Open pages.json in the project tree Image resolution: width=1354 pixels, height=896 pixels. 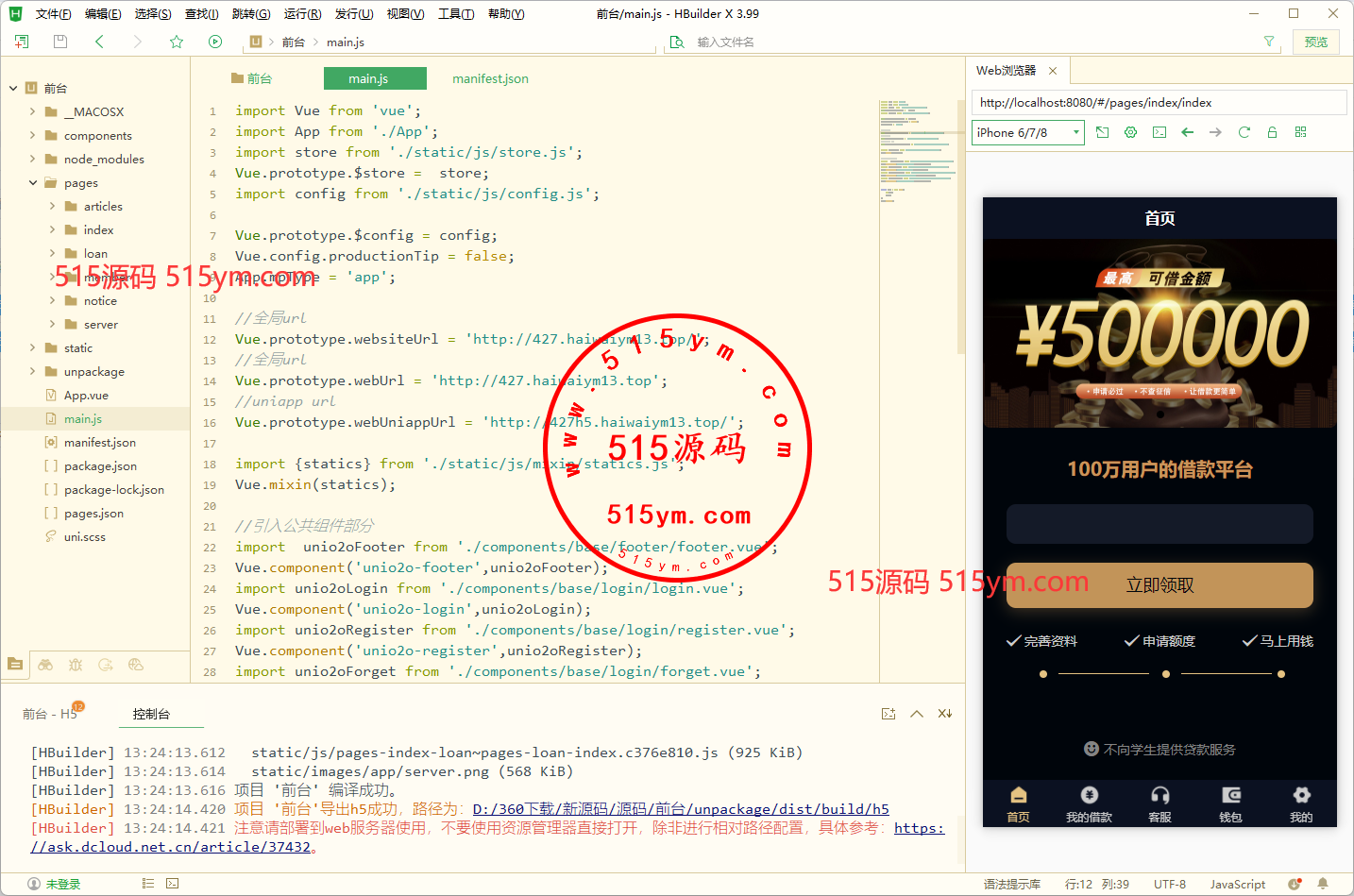[x=93, y=514]
